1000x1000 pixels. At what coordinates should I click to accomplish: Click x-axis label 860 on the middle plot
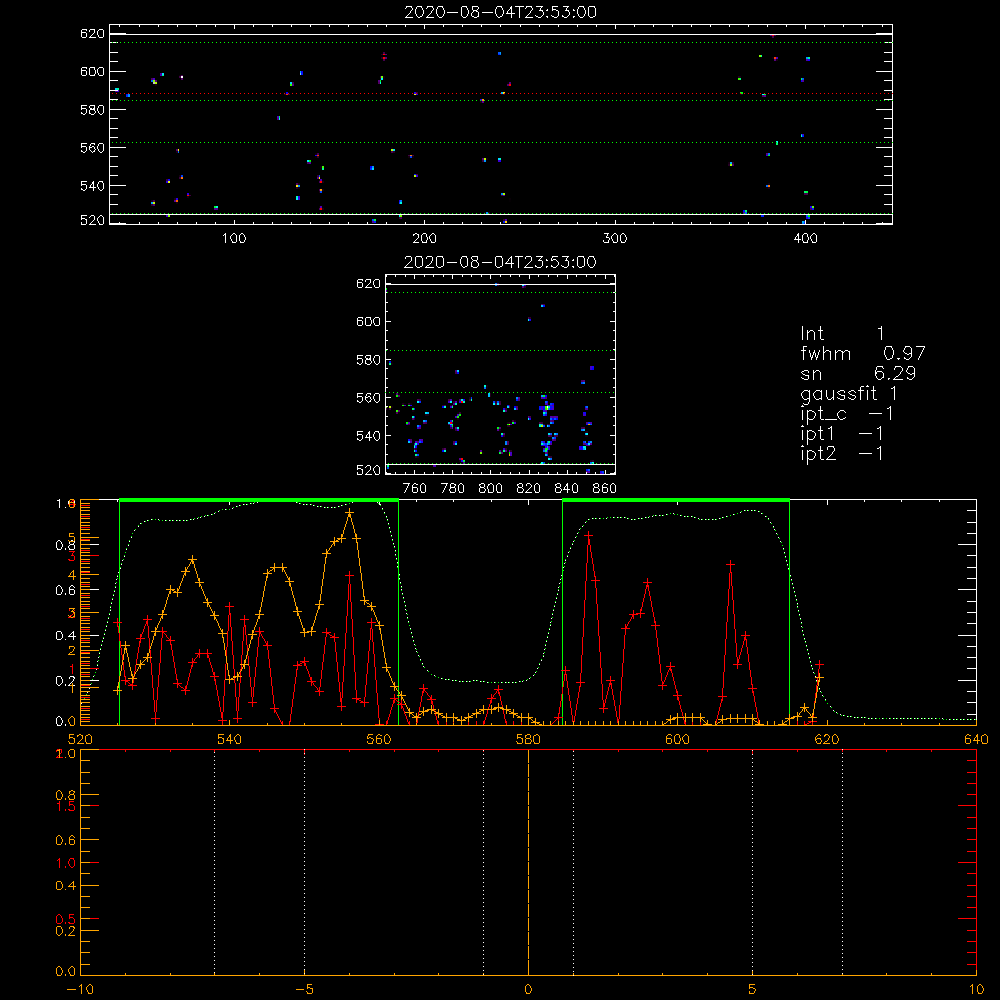point(605,489)
